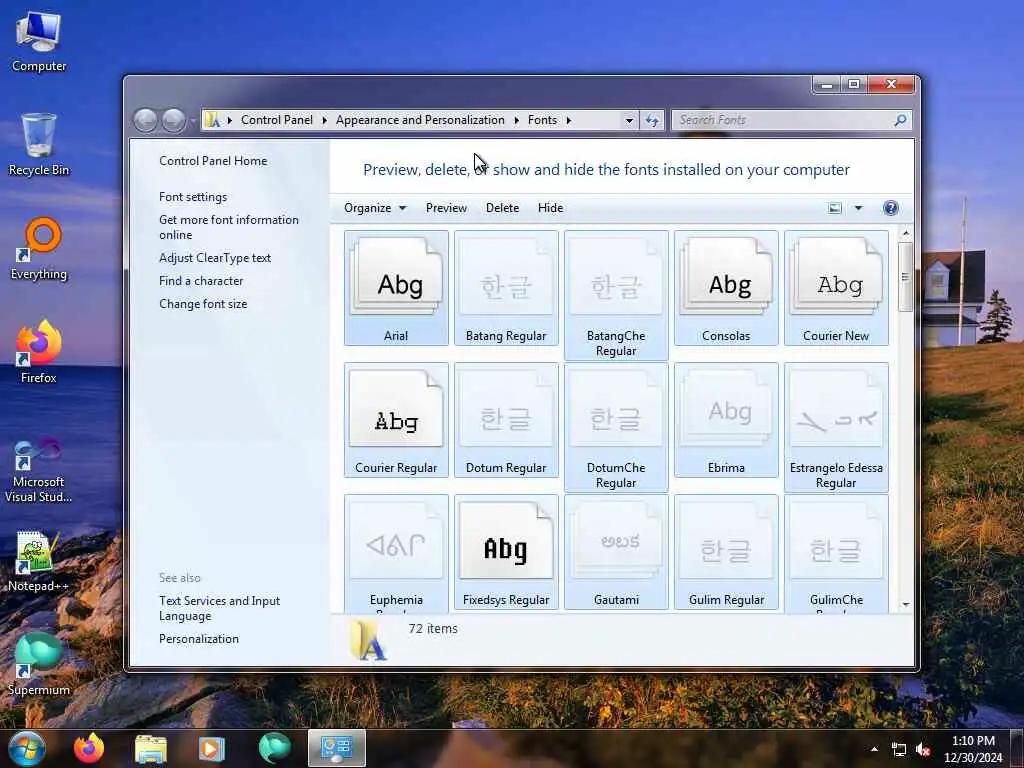Select the Consolas font family icon
Screen dimensions: 1024x768
pos(726,287)
